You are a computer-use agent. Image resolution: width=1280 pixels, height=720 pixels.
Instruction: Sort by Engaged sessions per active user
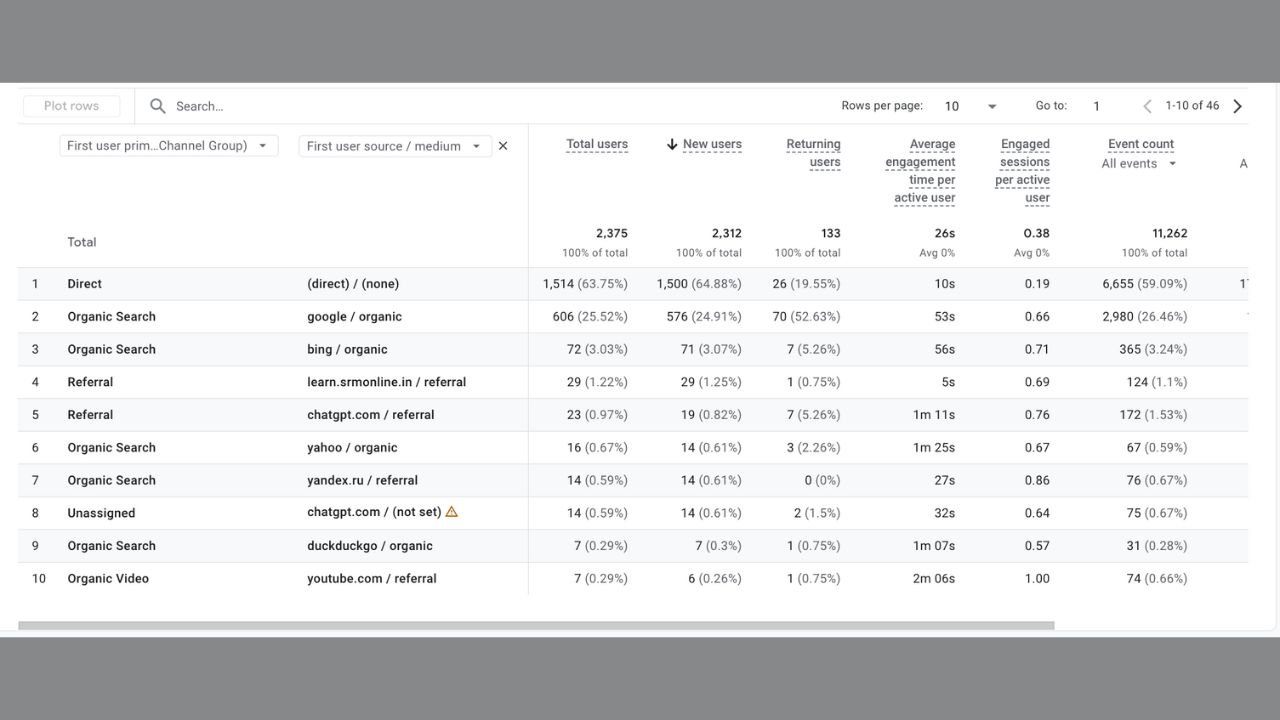1023,171
